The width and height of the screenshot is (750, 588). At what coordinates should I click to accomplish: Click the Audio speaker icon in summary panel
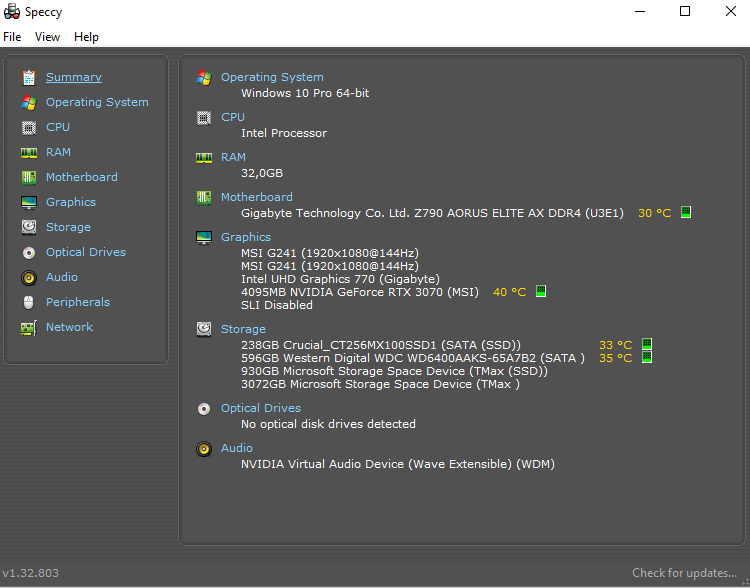[204, 448]
